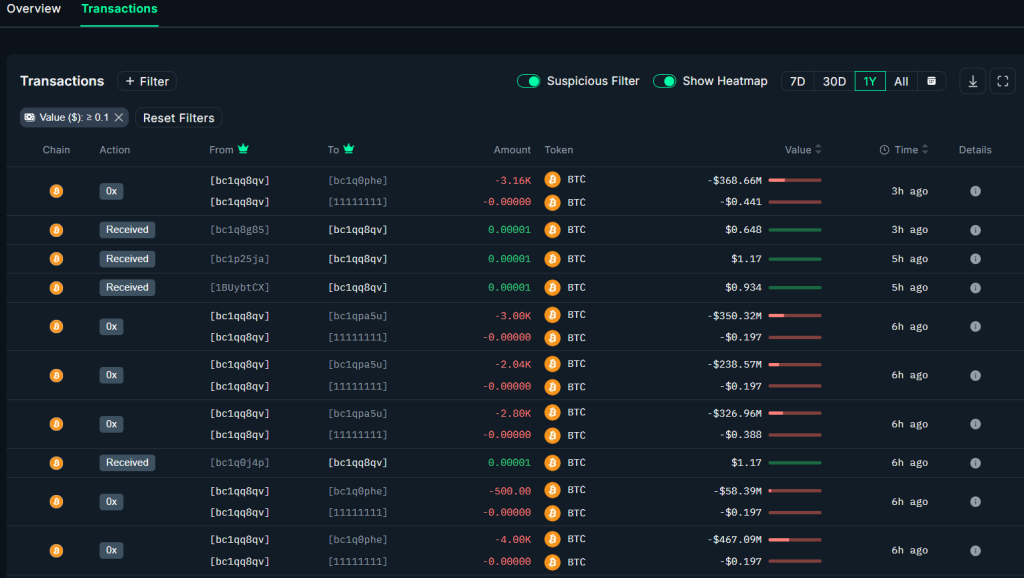Download the transactions list
This screenshot has height=578, width=1024.
coord(972,82)
